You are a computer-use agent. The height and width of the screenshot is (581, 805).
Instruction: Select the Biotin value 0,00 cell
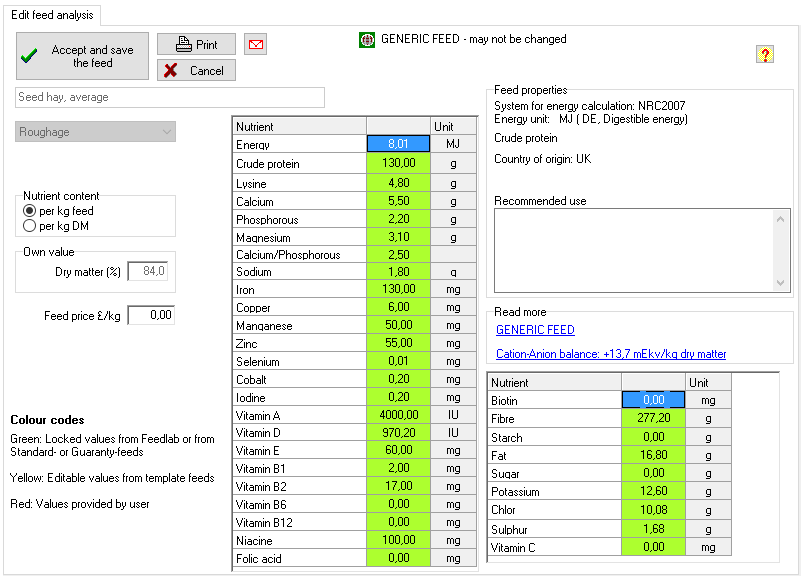coord(653,400)
